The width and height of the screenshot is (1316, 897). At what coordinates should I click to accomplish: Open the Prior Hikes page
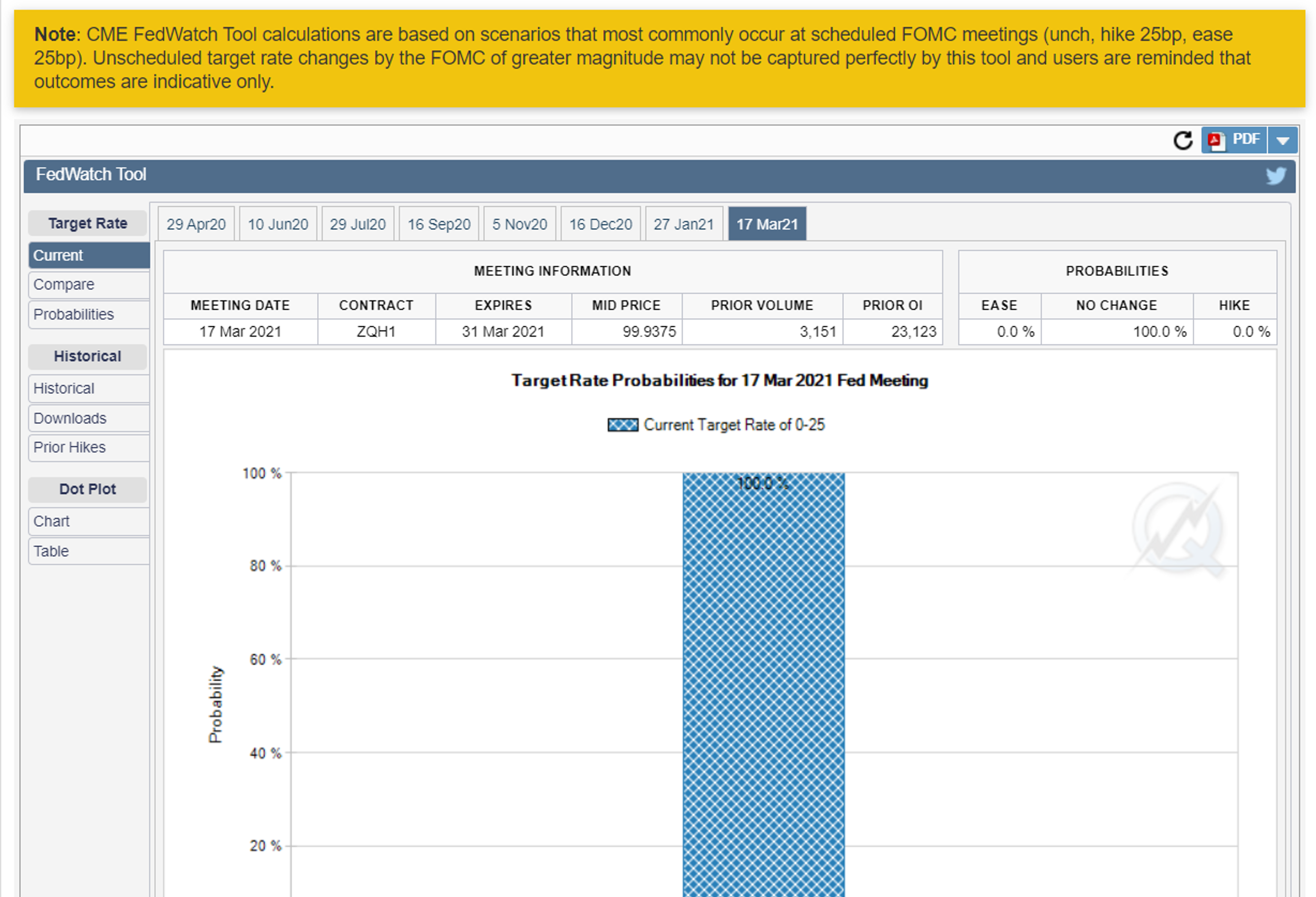click(89, 447)
